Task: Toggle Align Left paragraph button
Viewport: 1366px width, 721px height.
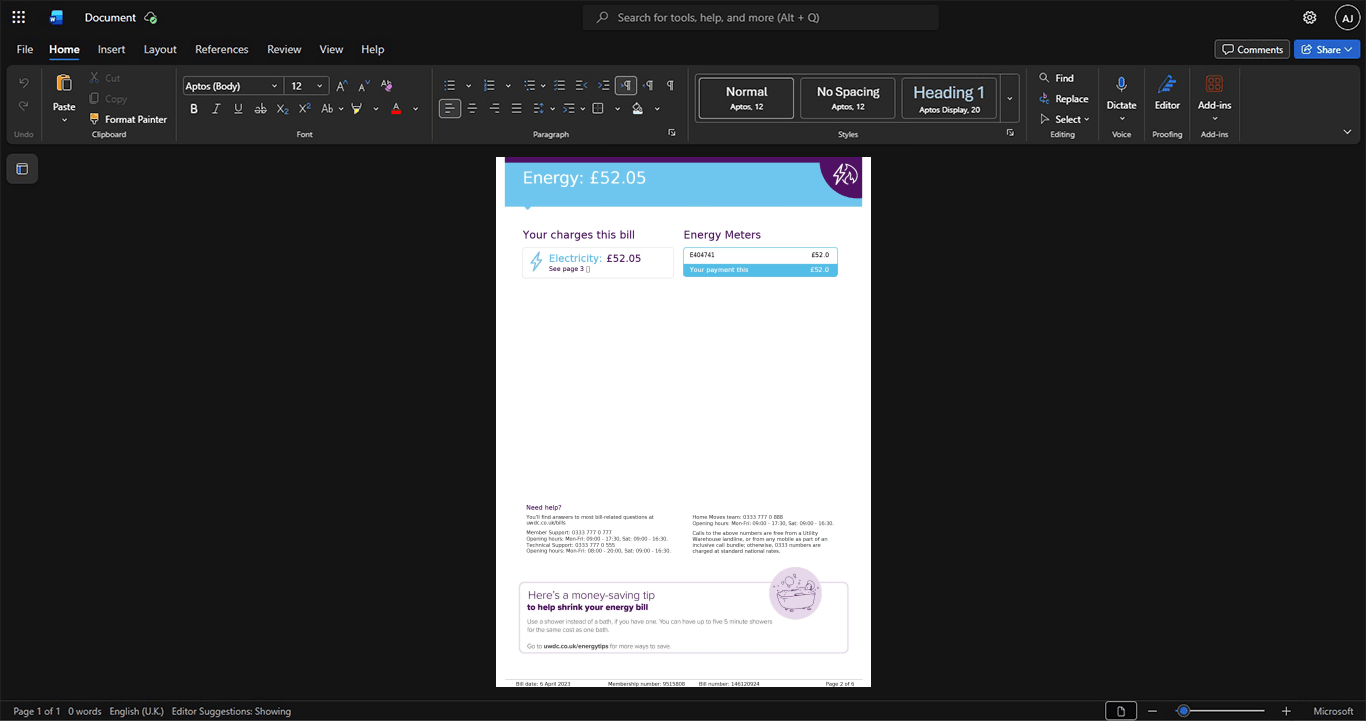Action: click(x=450, y=108)
